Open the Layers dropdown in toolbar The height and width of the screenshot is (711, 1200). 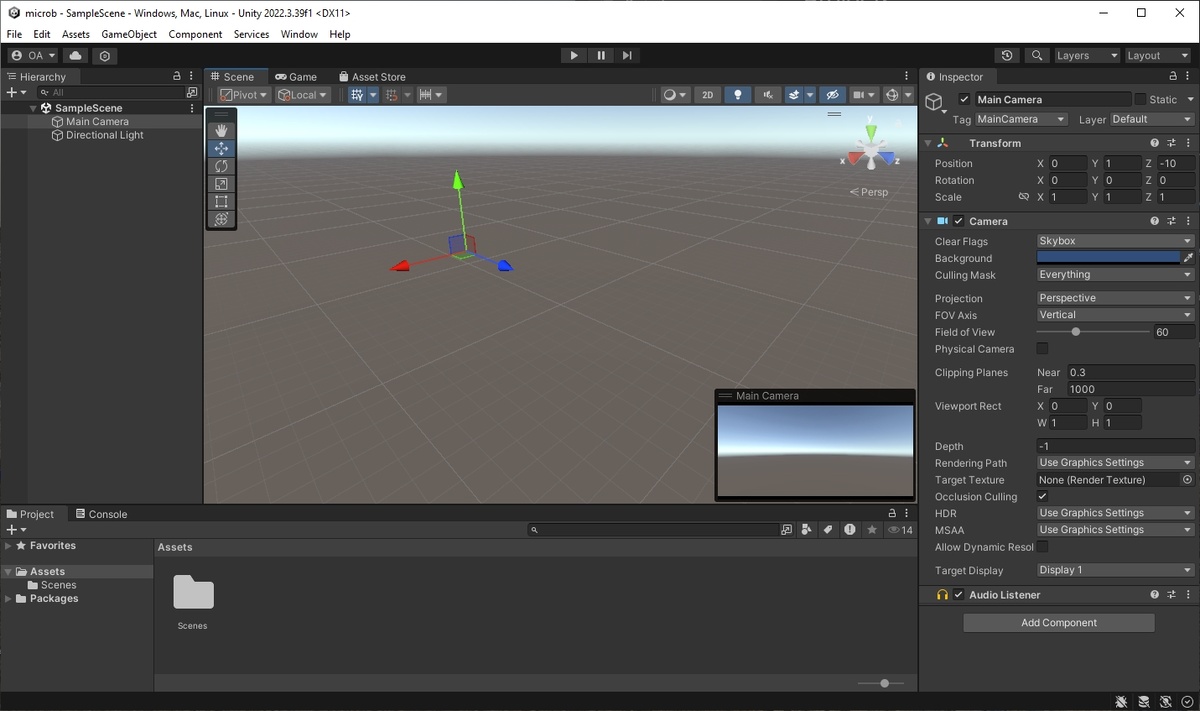(1086, 56)
